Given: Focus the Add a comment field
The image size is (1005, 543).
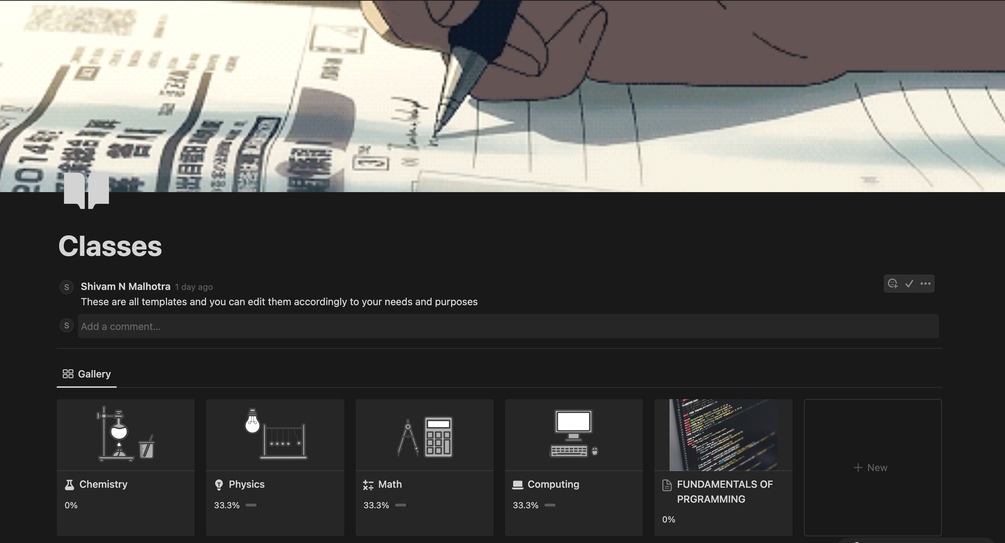Looking at the screenshot, I should pos(508,326).
